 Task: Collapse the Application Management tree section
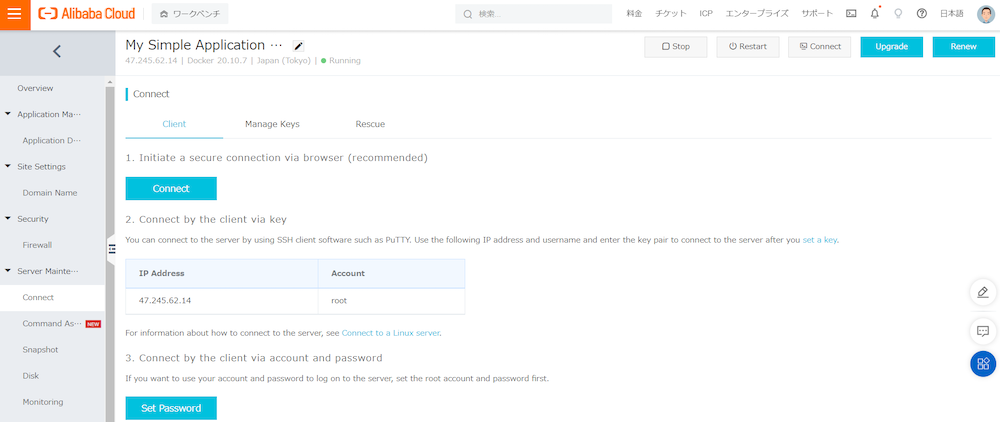point(8,114)
